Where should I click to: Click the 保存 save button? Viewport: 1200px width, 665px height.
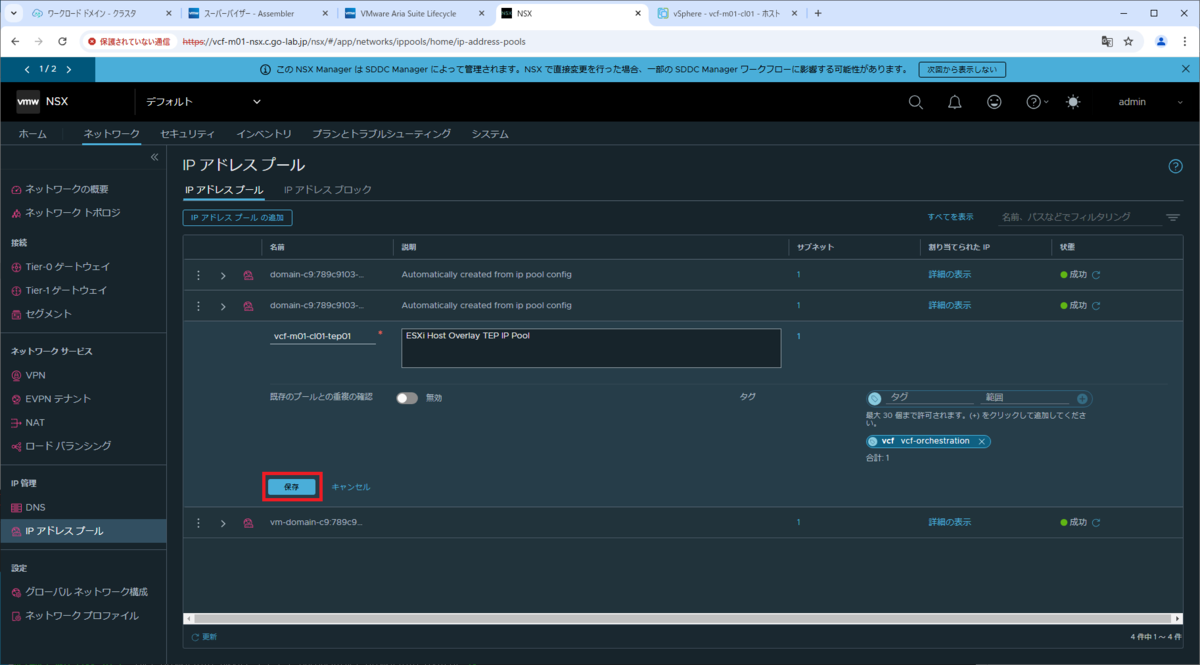click(x=292, y=487)
